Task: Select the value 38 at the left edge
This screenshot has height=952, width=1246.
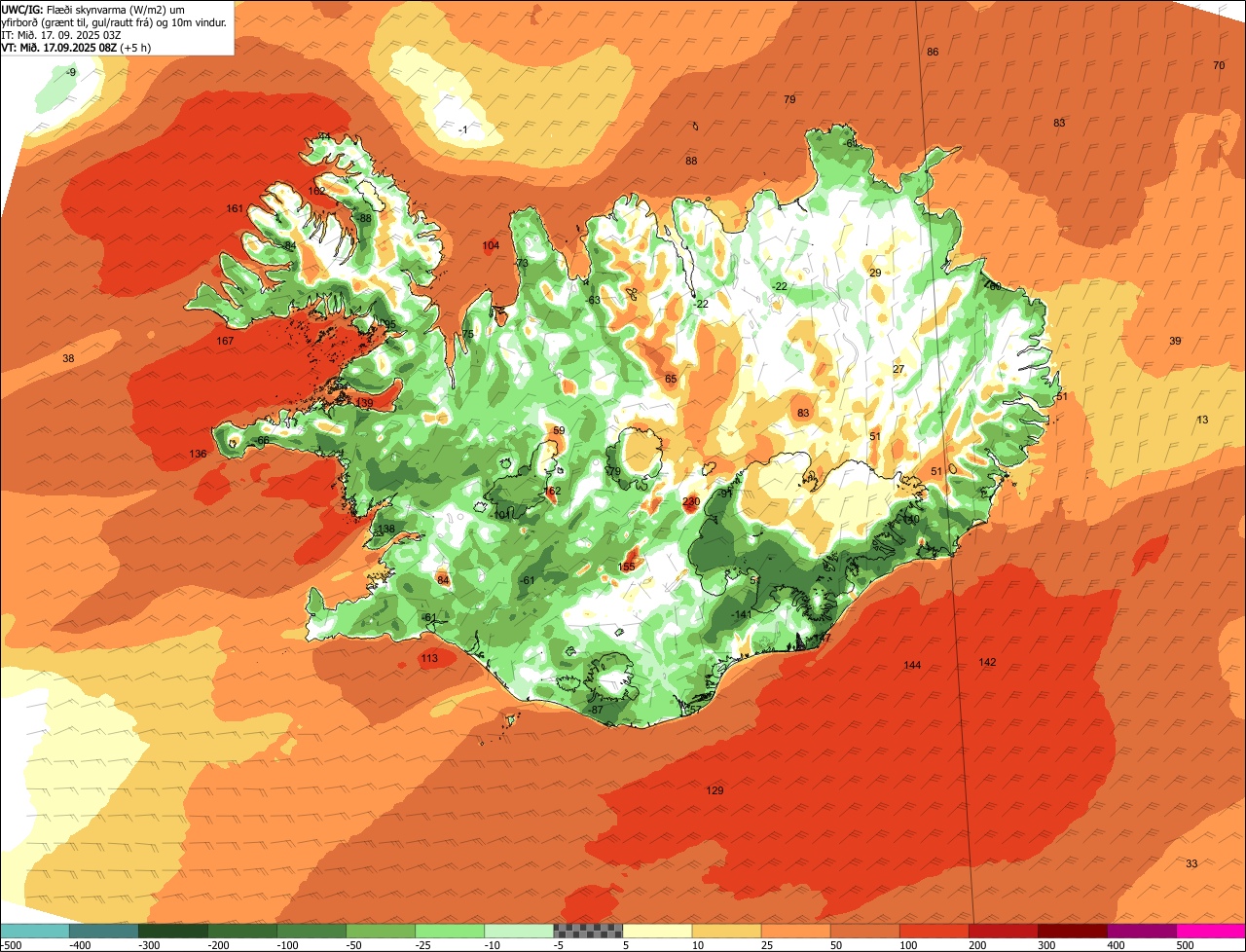Action: coord(68,358)
